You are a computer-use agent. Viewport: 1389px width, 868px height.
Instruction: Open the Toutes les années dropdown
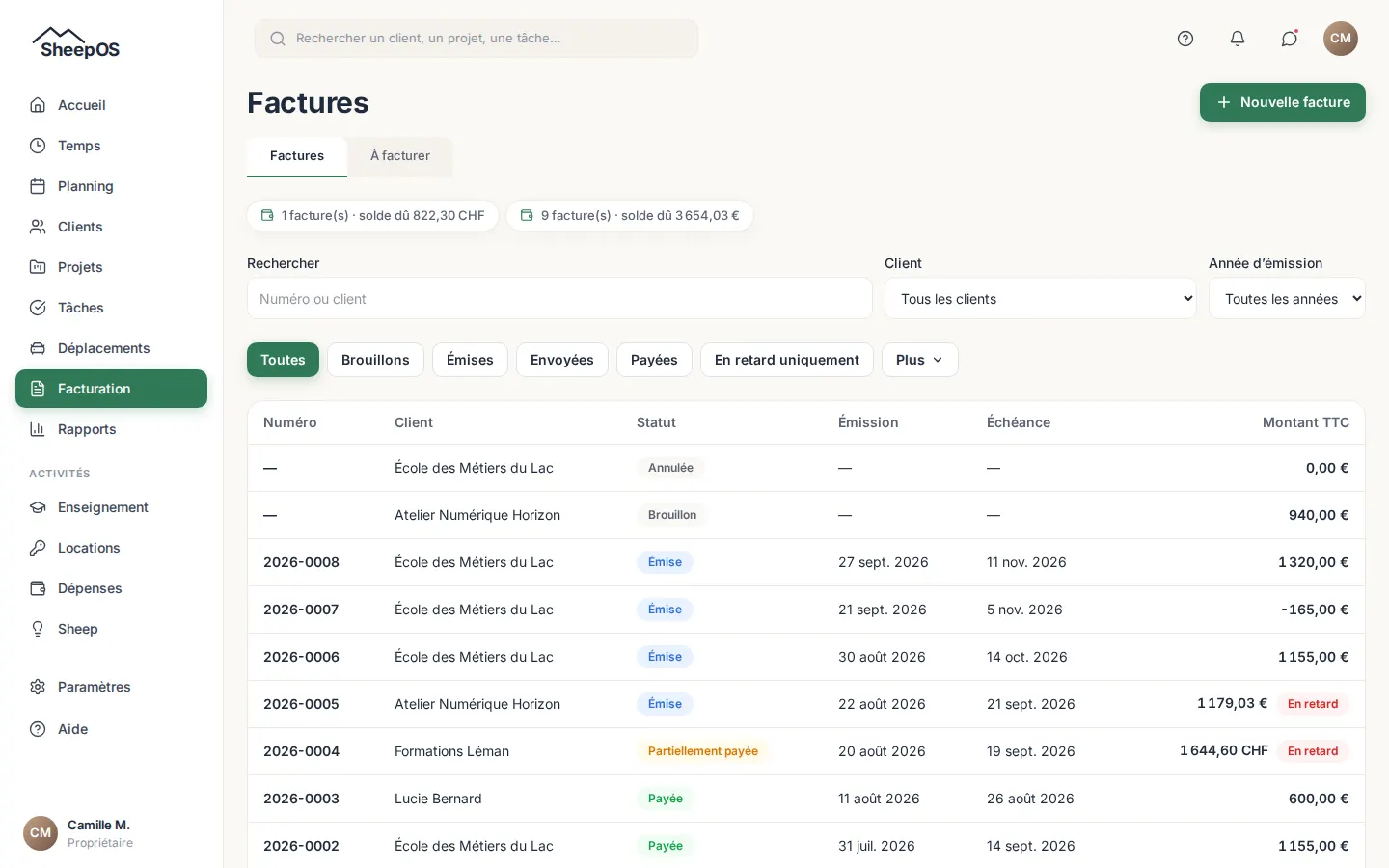point(1287,299)
